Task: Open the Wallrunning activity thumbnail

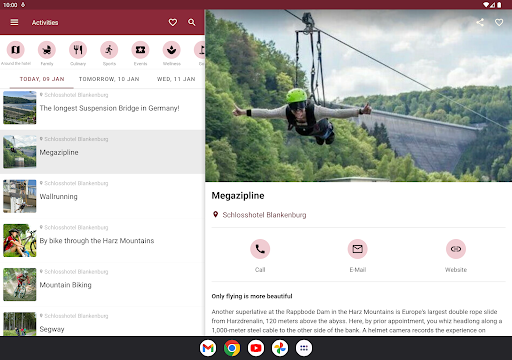Action: 20,196
